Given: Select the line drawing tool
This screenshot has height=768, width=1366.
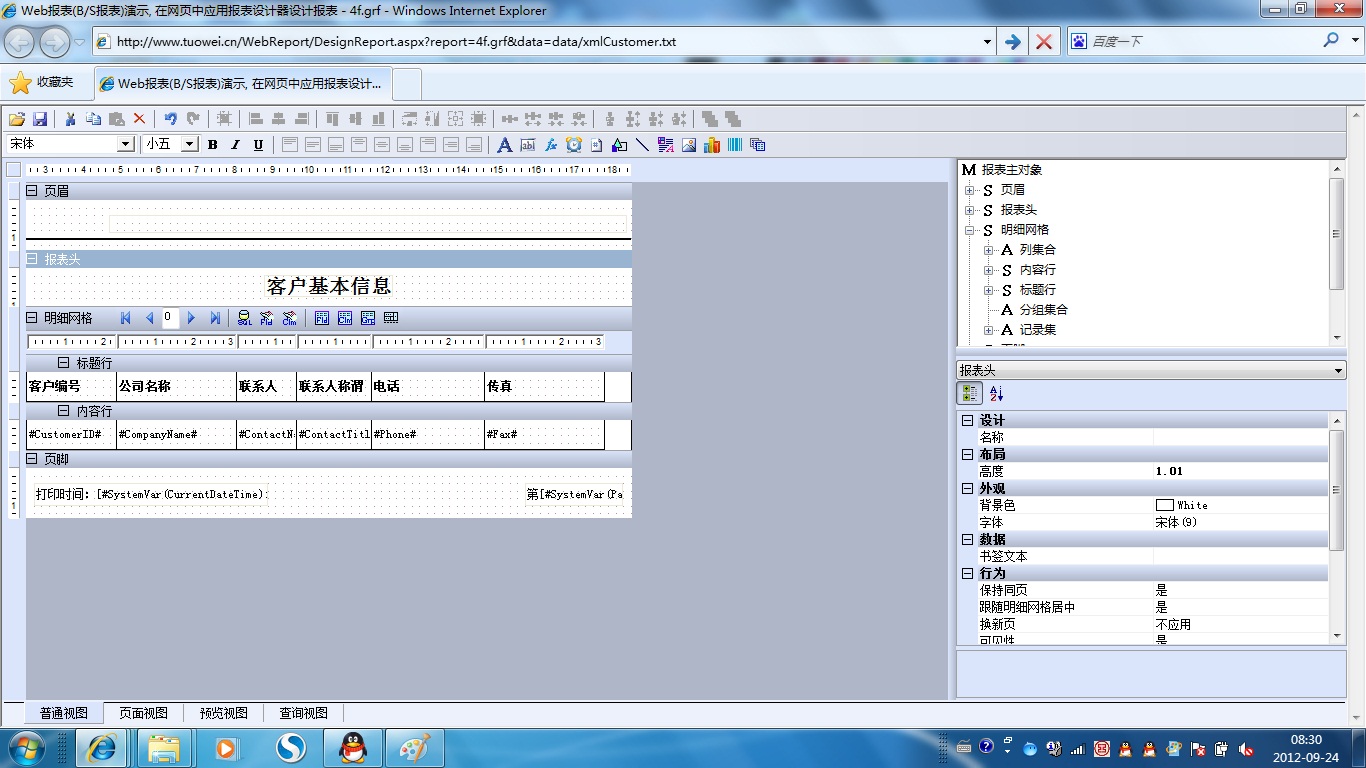Looking at the screenshot, I should click(642, 145).
